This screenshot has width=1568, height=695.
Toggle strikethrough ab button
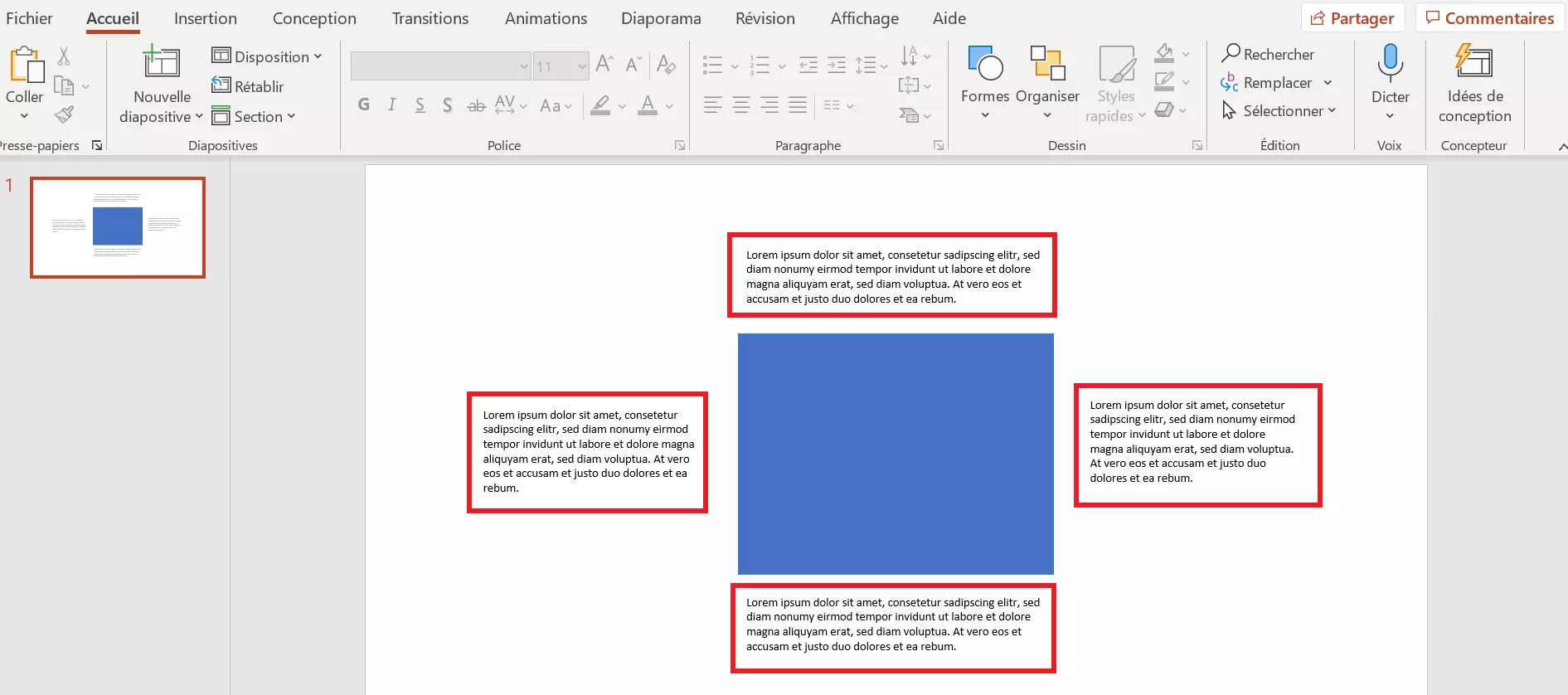[x=476, y=105]
